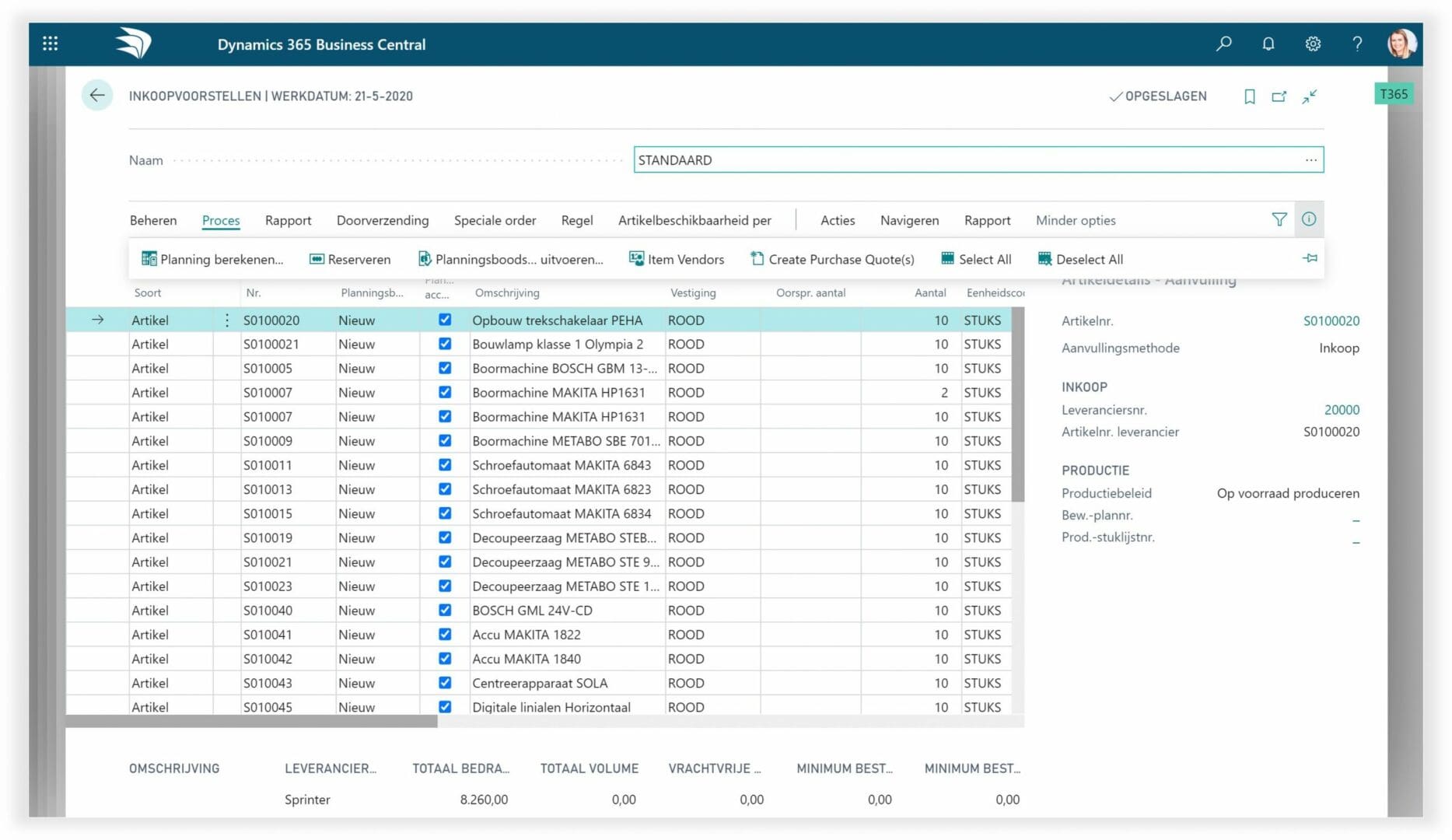Select the Proces tab

[221, 220]
